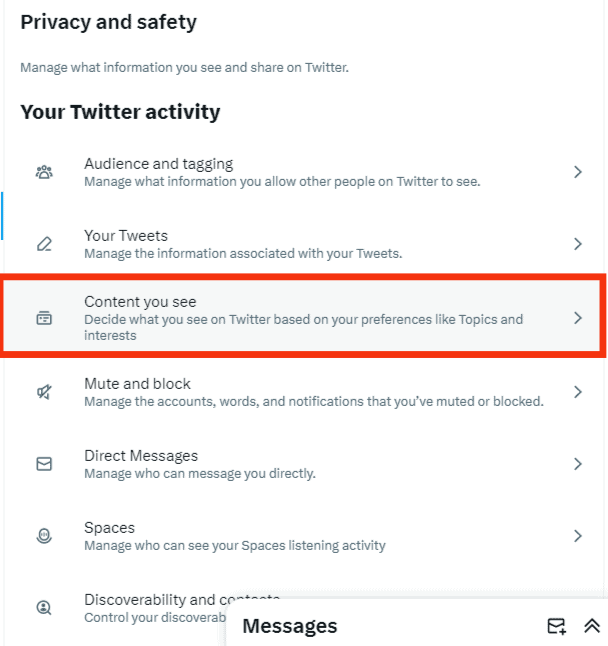
Task: Click the Content you see card icon
Action: pyautogui.click(x=44, y=318)
